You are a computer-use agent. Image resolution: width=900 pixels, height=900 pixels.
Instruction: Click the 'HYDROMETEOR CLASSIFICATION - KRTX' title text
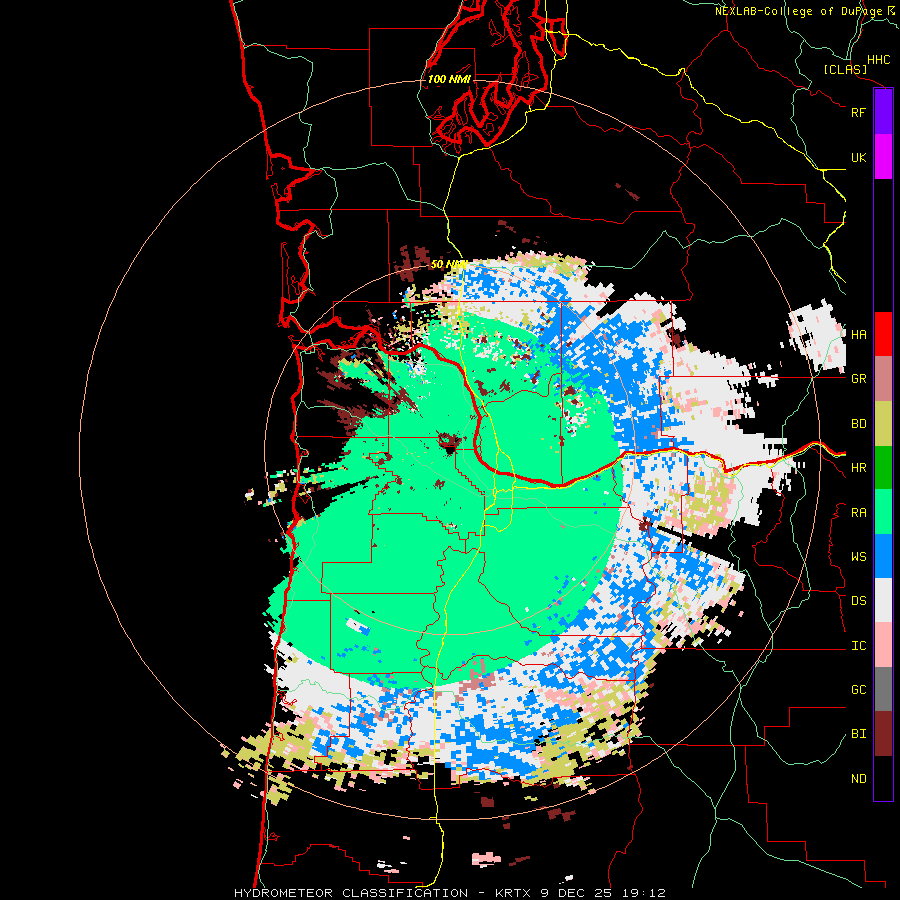(x=381, y=893)
